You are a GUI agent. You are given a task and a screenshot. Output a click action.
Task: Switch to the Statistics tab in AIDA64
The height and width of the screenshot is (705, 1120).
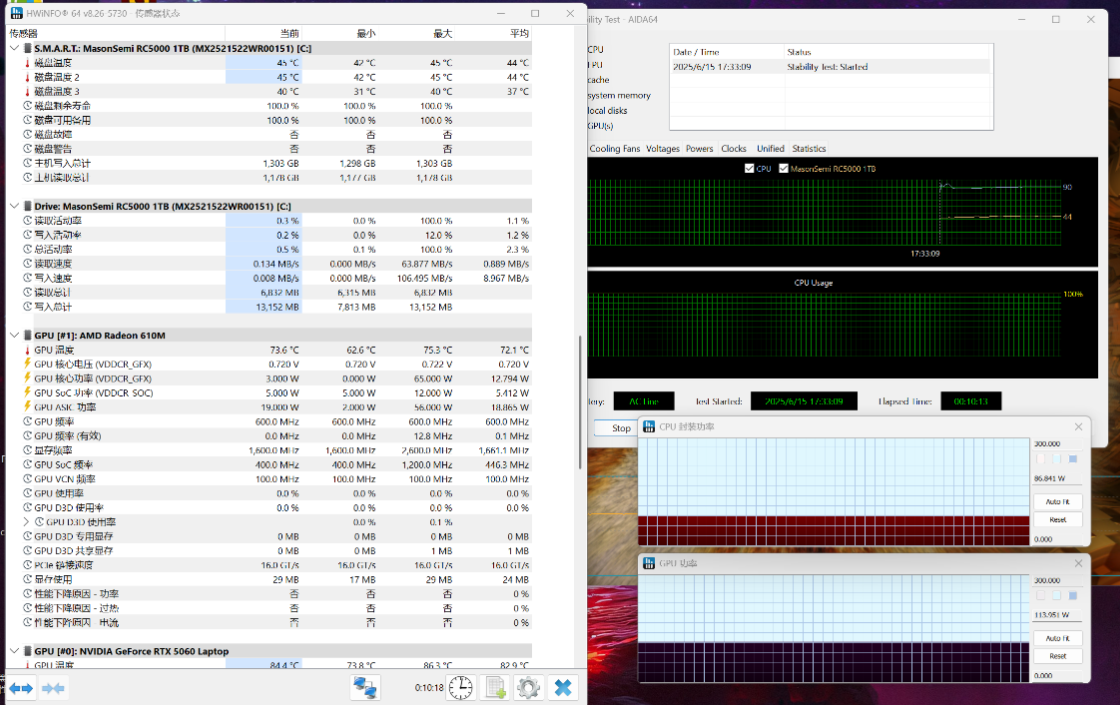pos(809,149)
